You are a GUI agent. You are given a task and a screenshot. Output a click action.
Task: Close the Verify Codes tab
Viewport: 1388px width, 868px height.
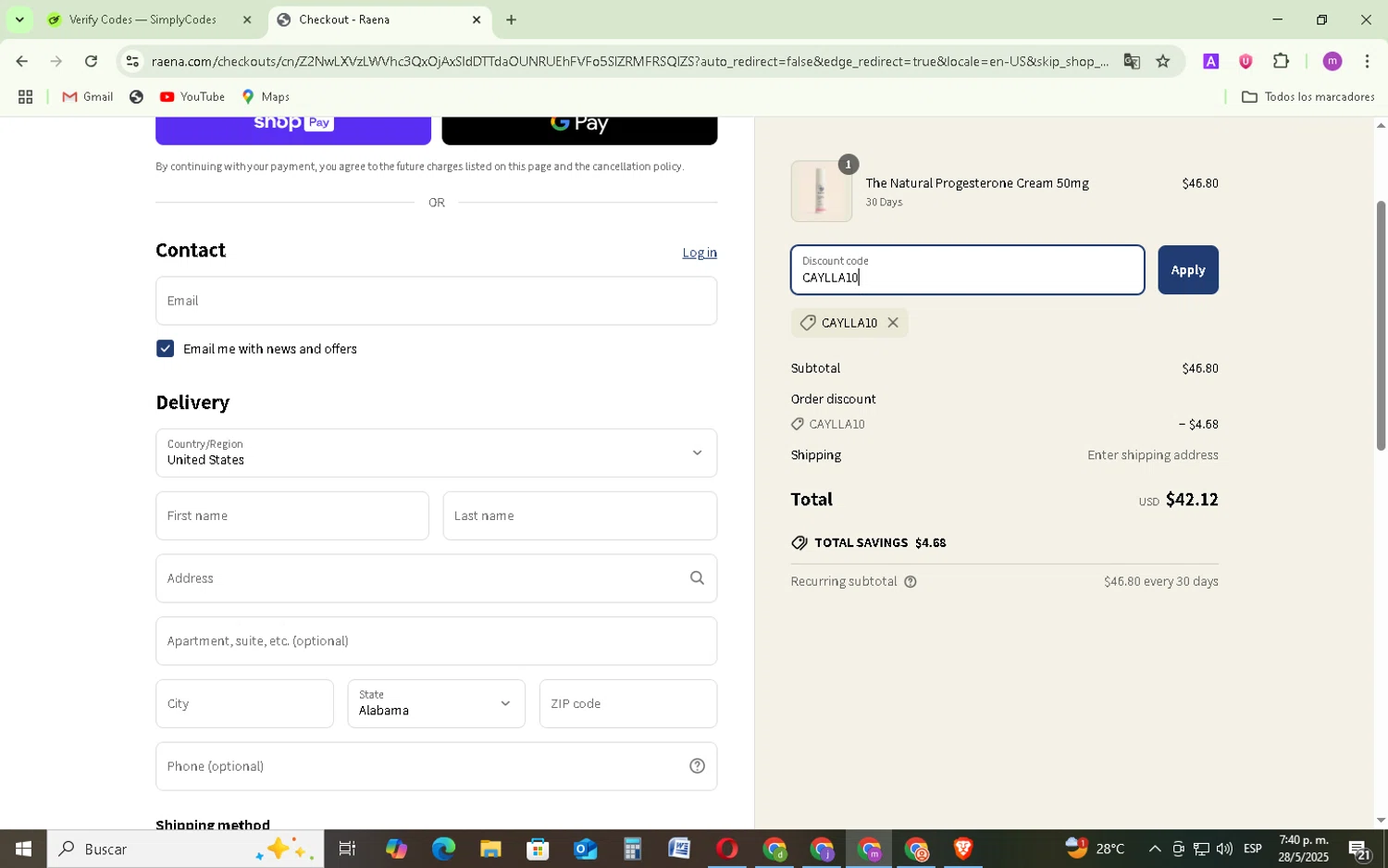point(247,19)
